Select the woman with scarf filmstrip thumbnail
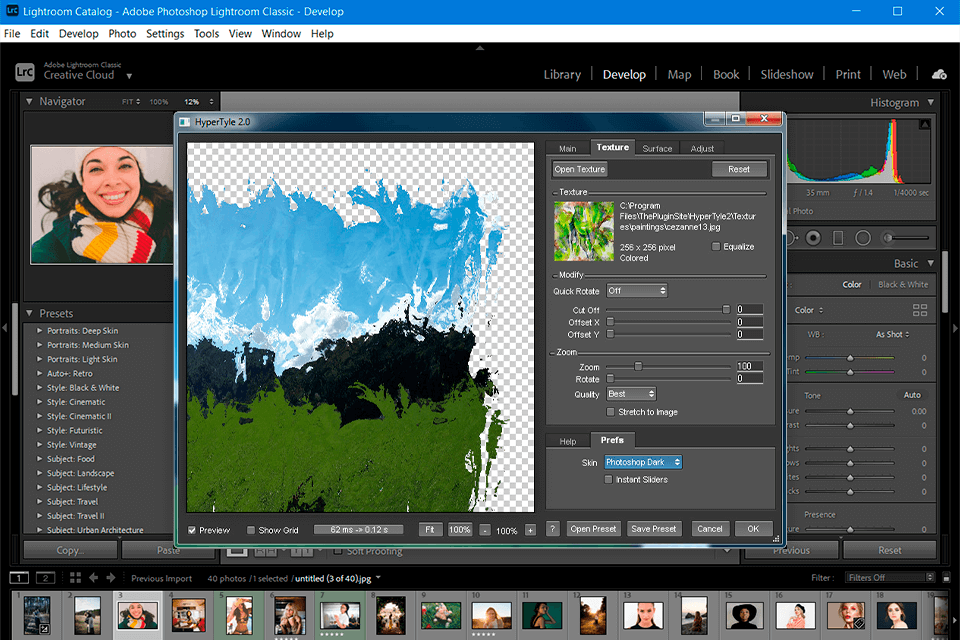This screenshot has width=960, height=640. pos(138,616)
